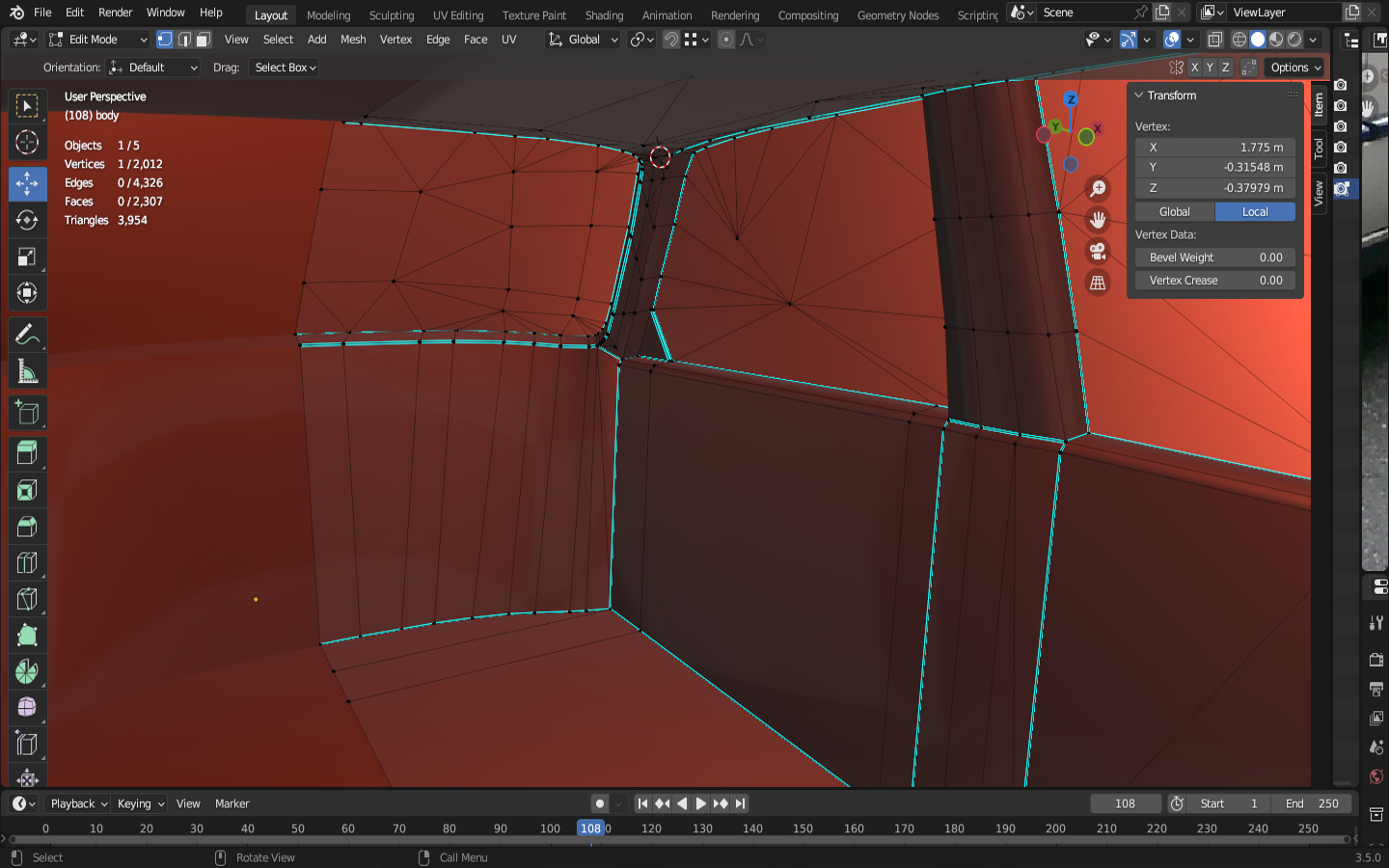
Task: Open the File menu
Action: pyautogui.click(x=42, y=13)
